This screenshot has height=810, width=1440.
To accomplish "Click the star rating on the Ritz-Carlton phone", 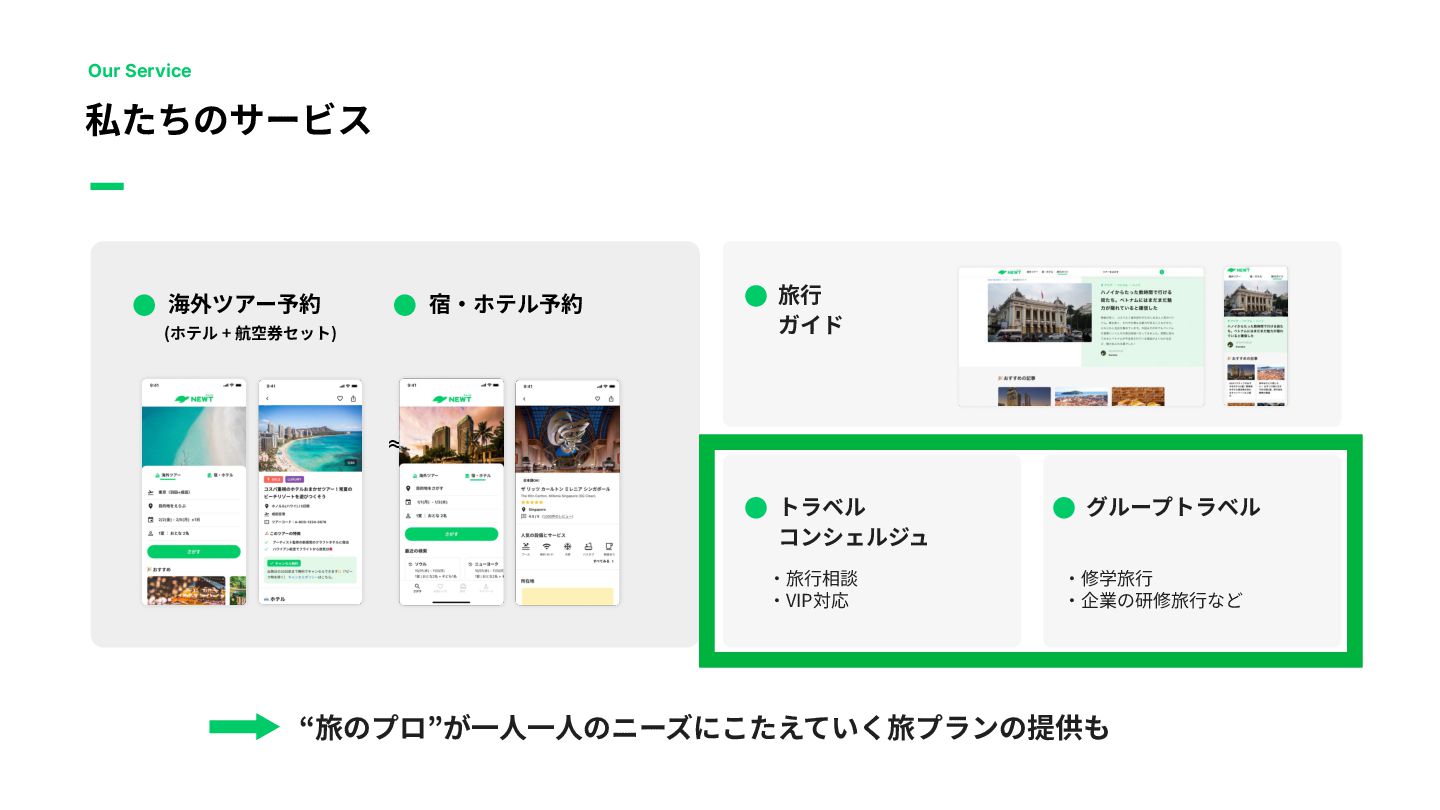I will coord(532,502).
